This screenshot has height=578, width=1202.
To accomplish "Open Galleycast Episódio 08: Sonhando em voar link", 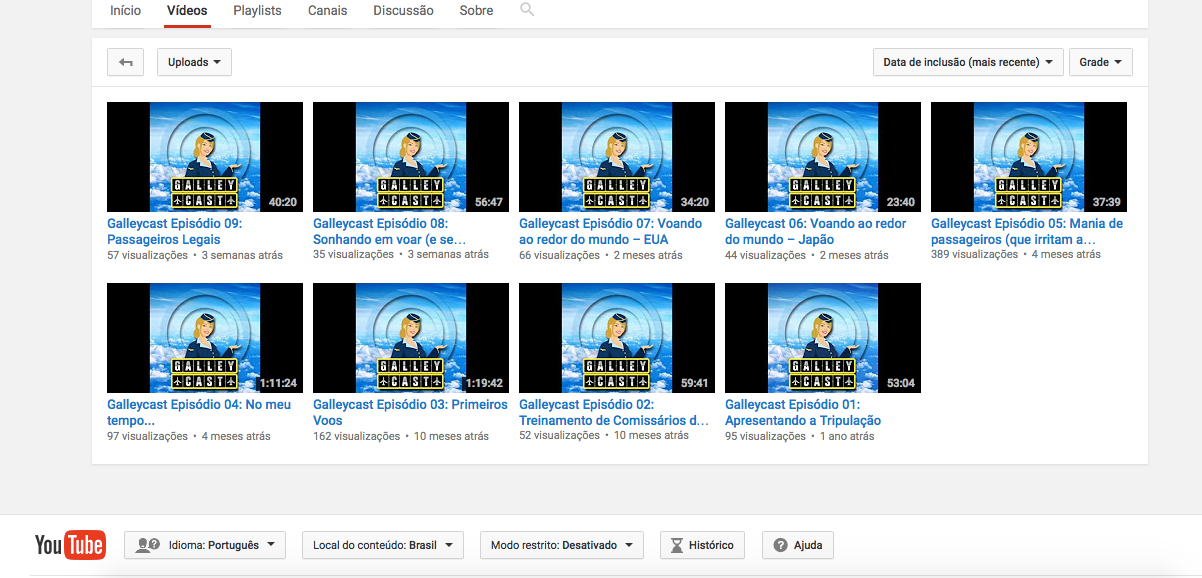I will click(x=390, y=232).
